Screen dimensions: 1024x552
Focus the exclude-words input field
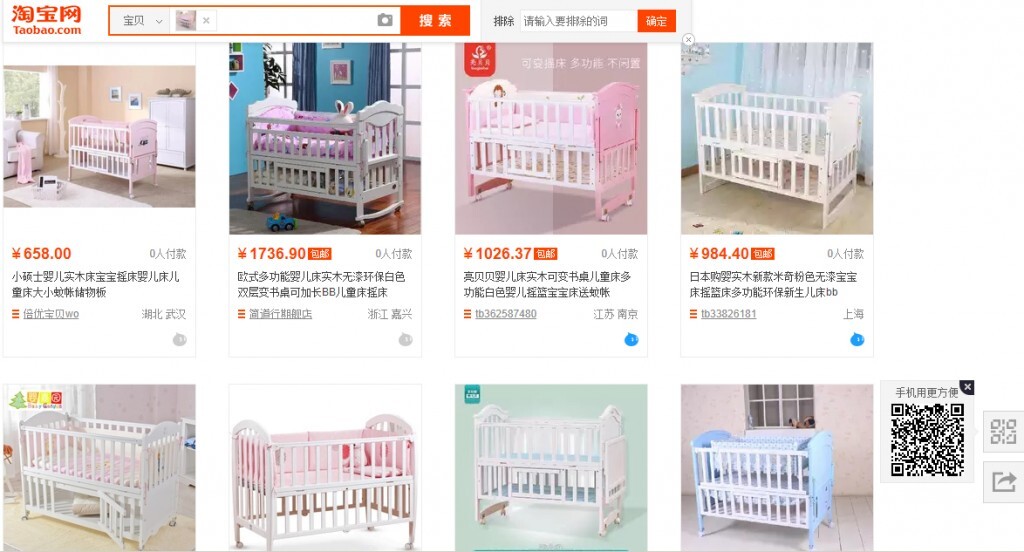coord(578,21)
